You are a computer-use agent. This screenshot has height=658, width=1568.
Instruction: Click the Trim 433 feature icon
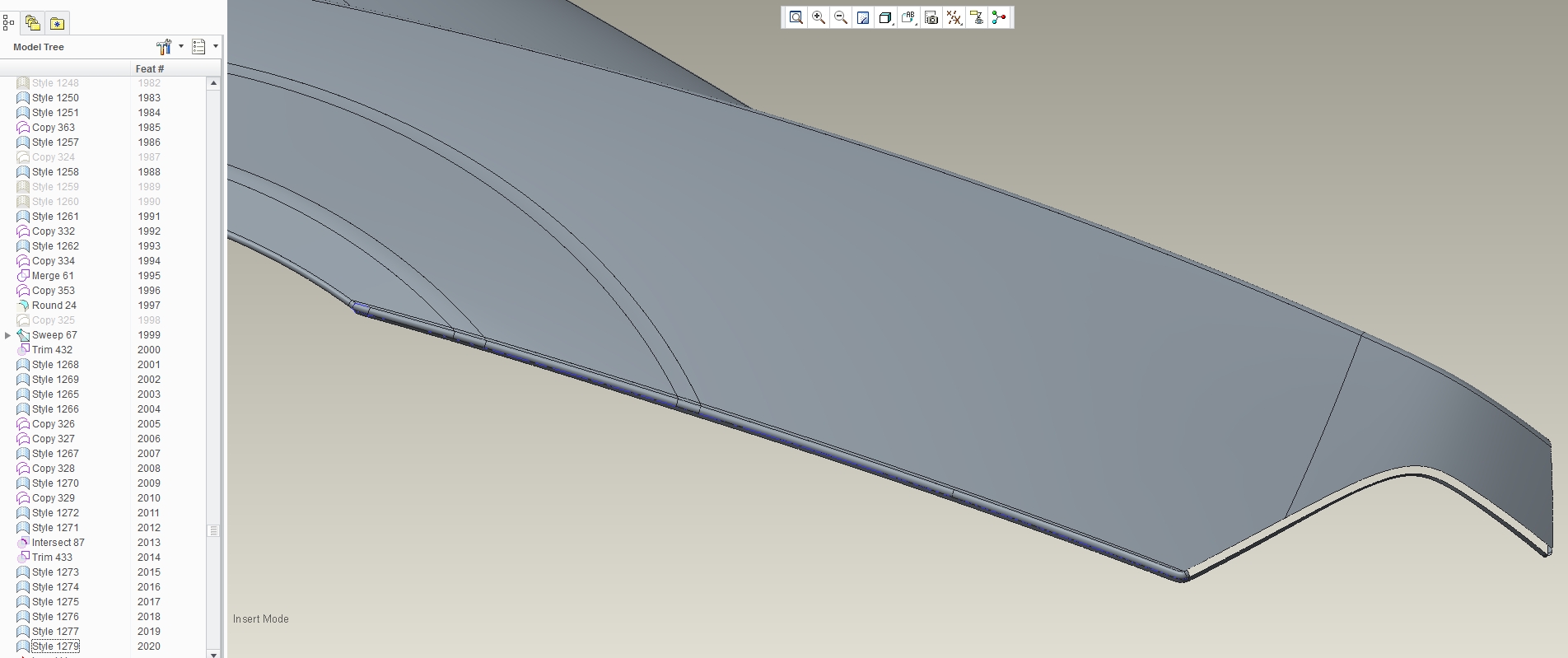pos(23,558)
